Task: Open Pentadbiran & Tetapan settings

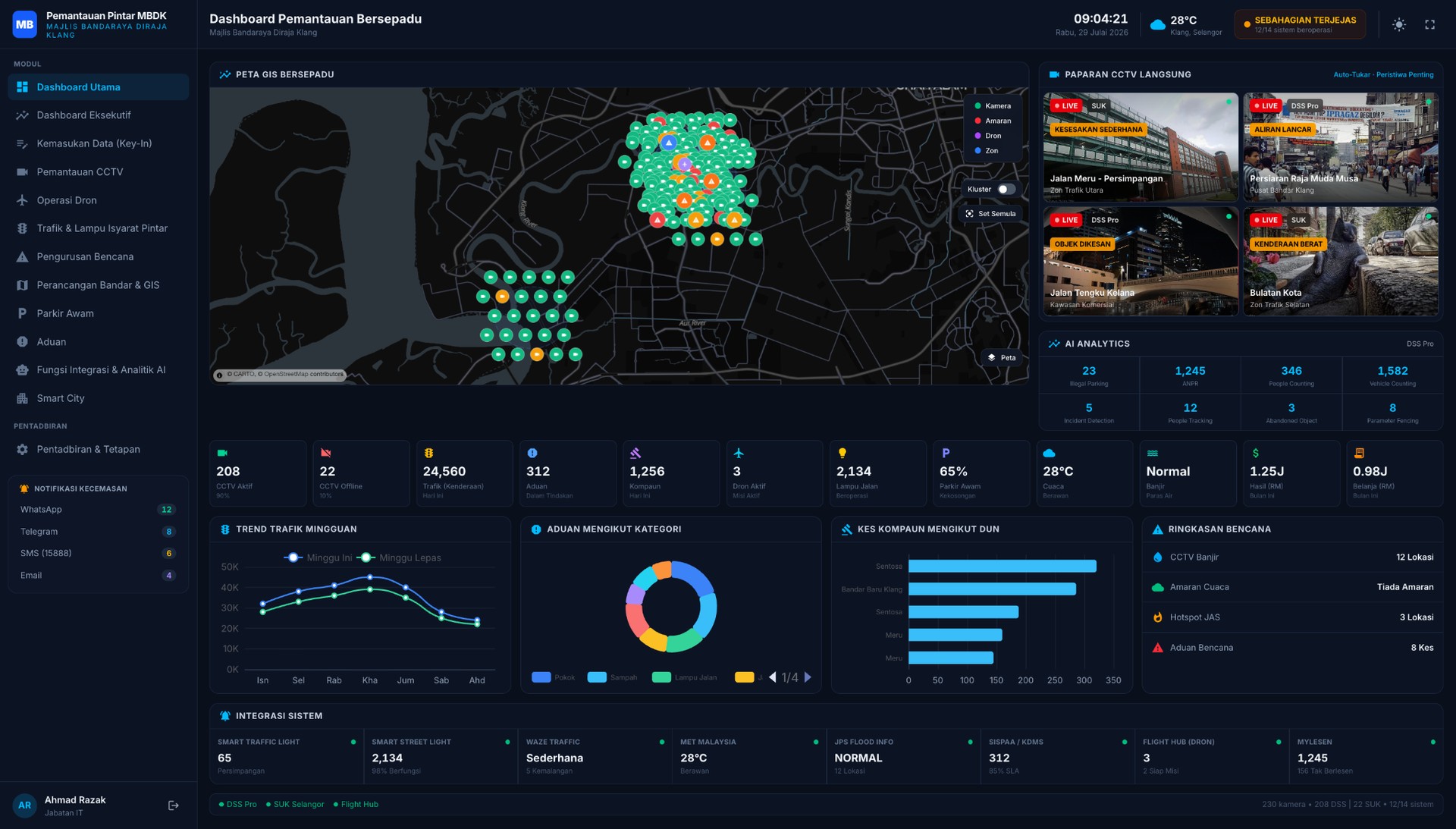Action: tap(99, 449)
